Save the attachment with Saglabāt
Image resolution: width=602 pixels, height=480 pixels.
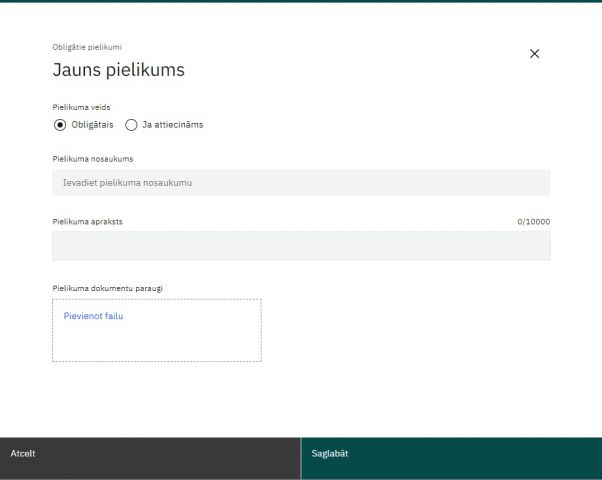tap(451, 454)
